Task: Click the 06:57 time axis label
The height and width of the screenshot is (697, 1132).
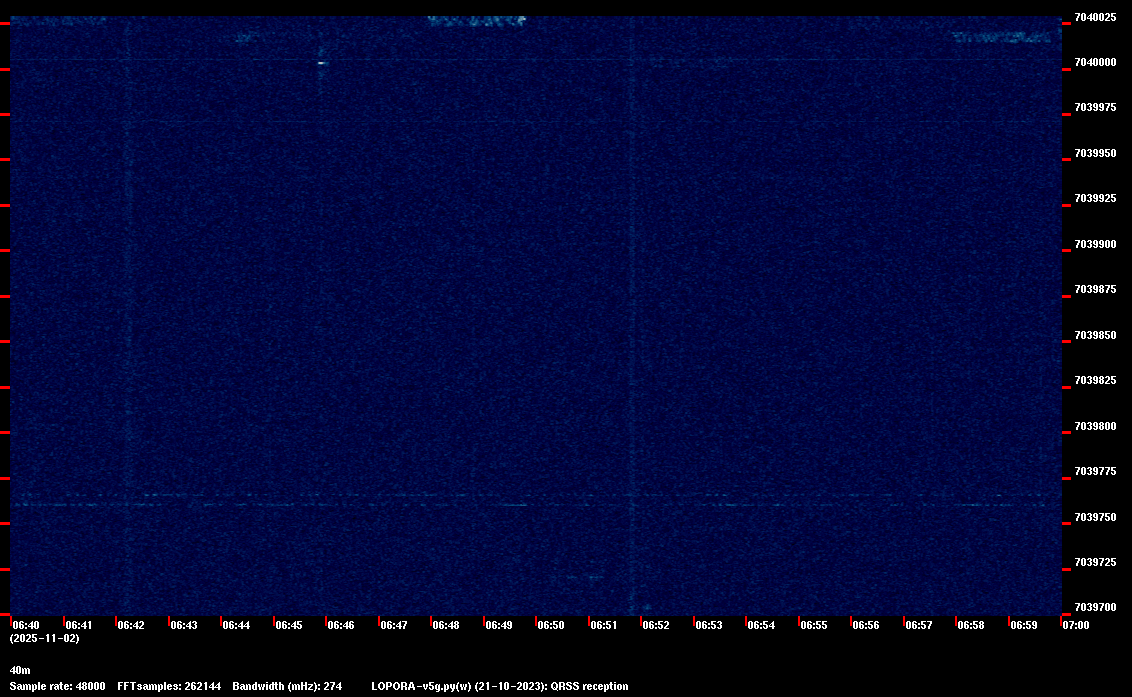Action: click(918, 625)
